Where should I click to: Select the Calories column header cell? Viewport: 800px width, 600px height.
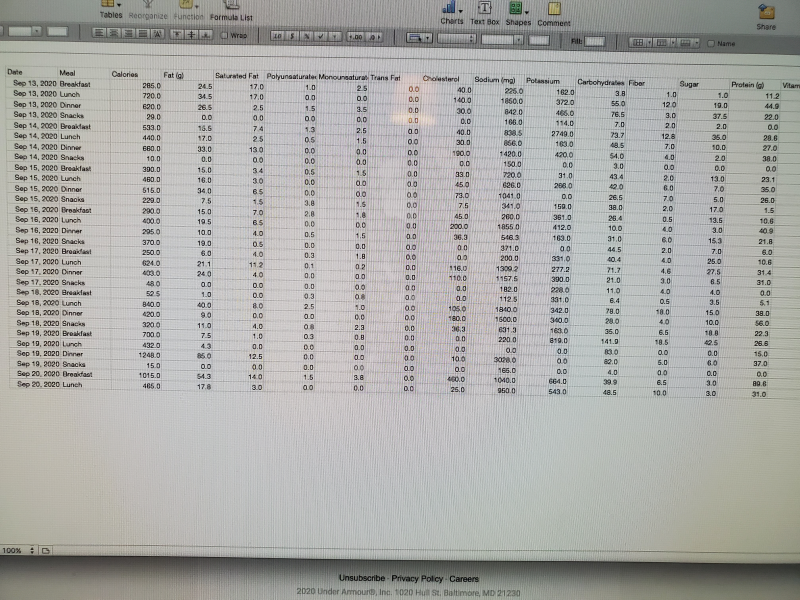point(125,75)
